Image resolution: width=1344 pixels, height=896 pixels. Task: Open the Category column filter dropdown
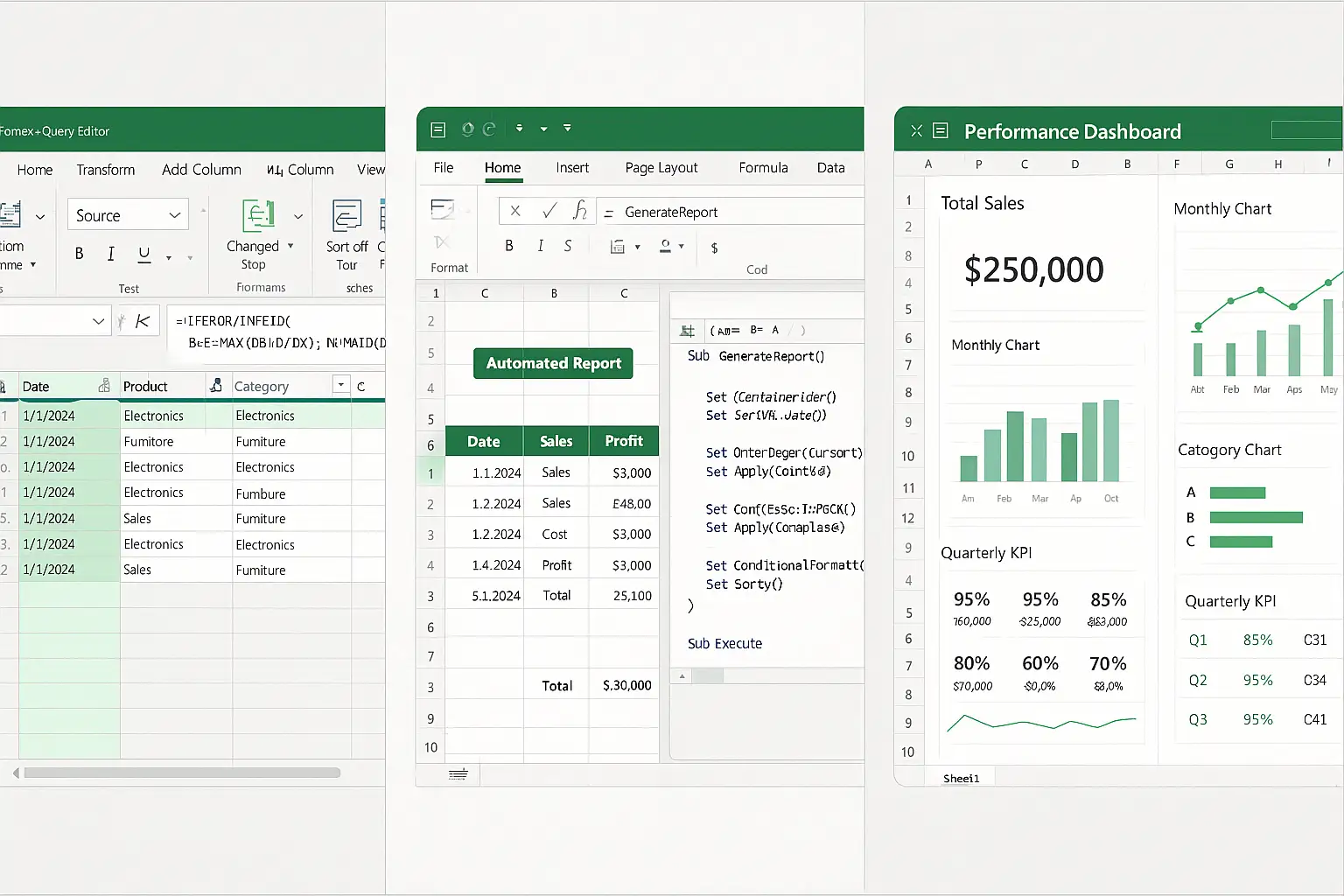pos(340,386)
